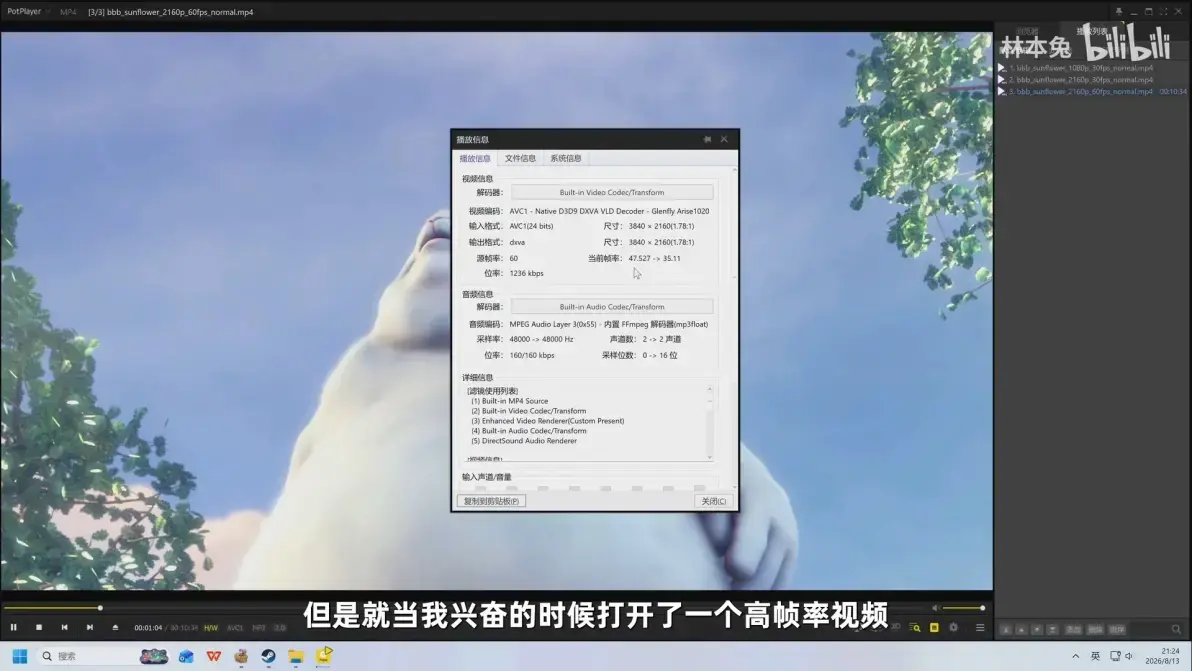Open a file using the eject icon
The width and height of the screenshot is (1192, 671).
click(116, 628)
